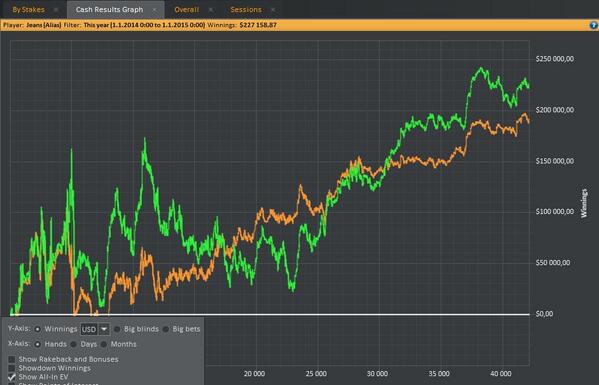Select the Cash Results Graph tab
This screenshot has width=599, height=385.
(x=109, y=10)
